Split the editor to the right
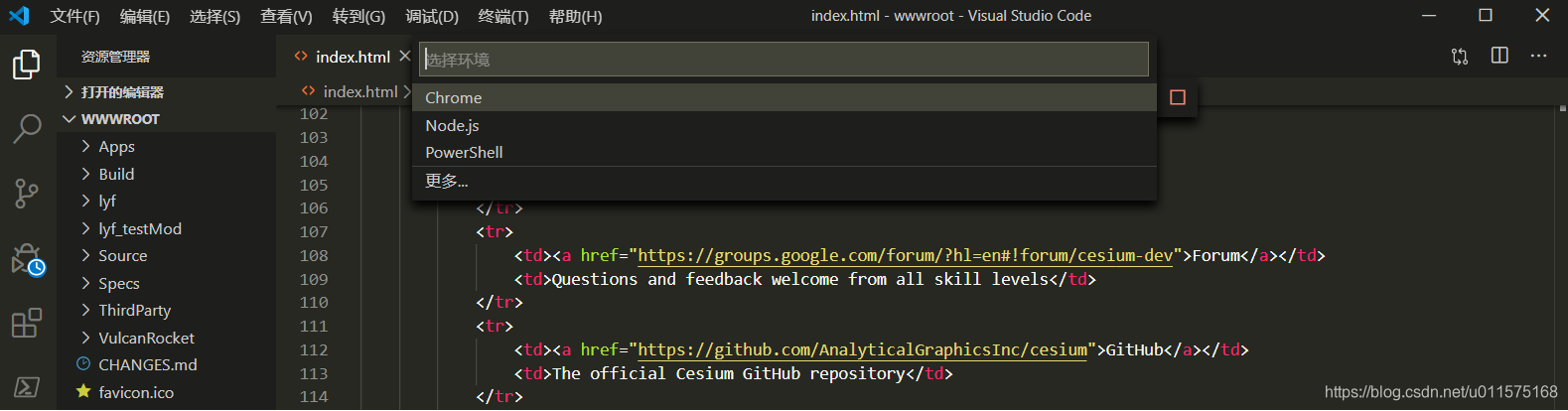This screenshot has width=1568, height=411. 1499,56
